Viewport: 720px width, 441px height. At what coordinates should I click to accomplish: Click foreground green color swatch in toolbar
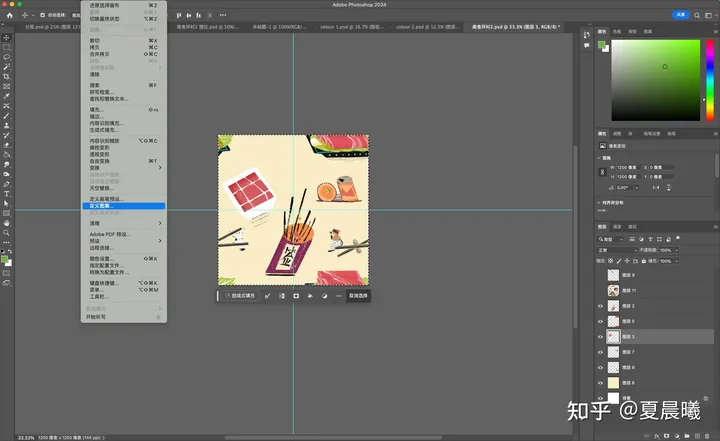pyautogui.click(x=5, y=260)
